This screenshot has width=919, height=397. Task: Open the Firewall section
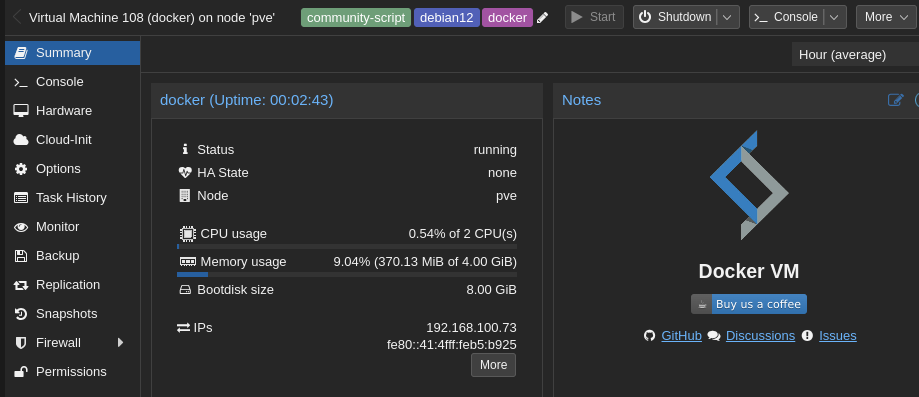pos(73,342)
